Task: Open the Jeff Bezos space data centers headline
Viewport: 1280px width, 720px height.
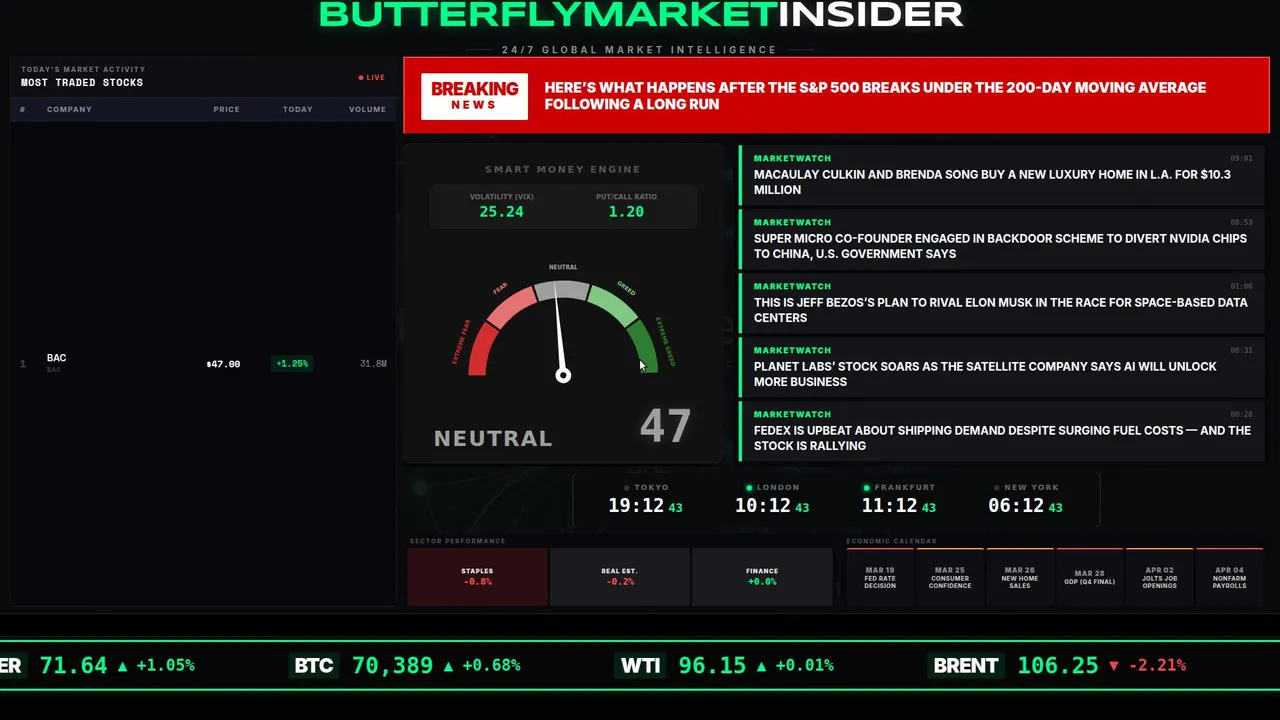Action: pos(1000,310)
